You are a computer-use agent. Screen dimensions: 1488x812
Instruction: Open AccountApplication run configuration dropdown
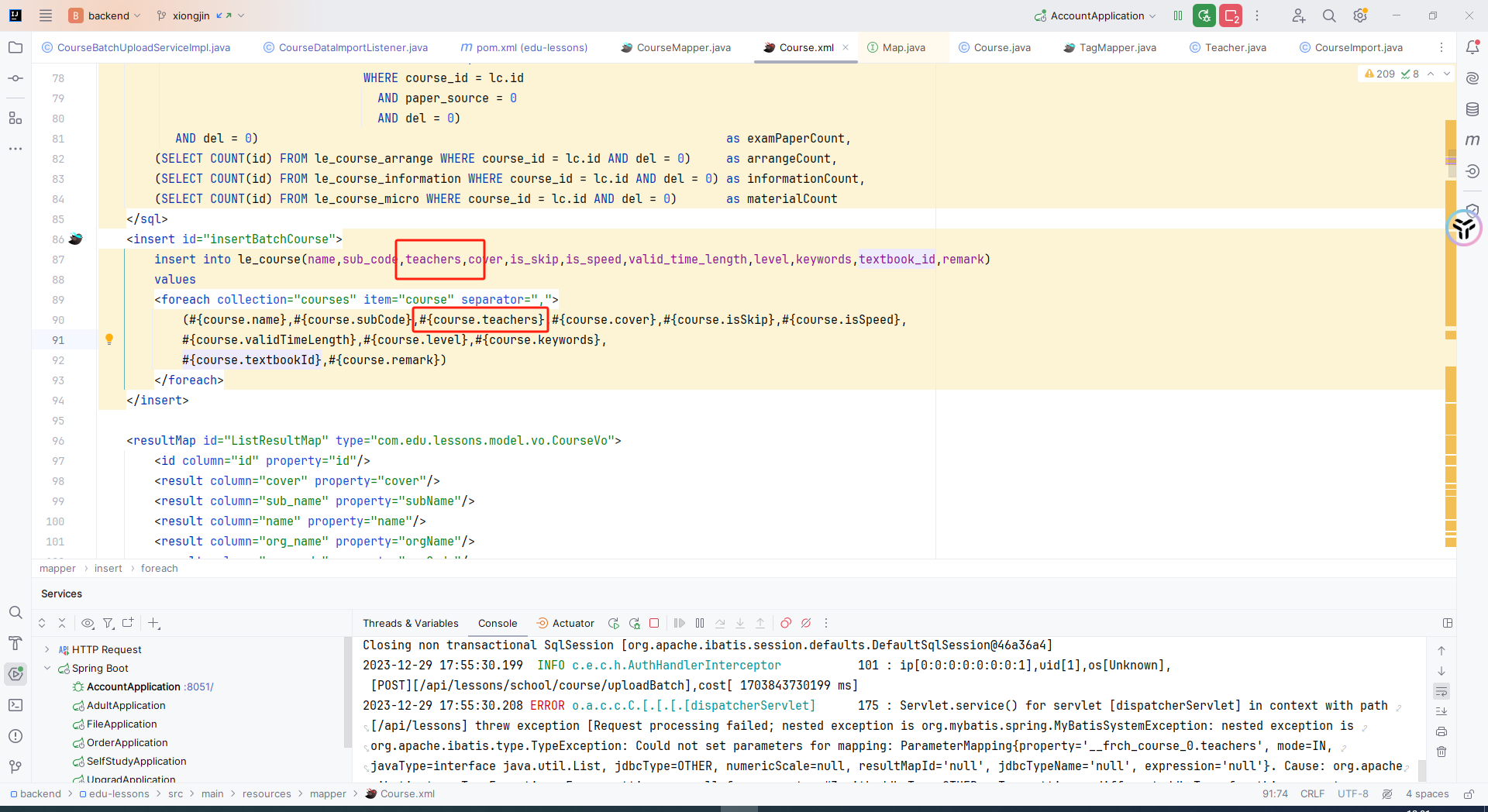pos(1095,15)
